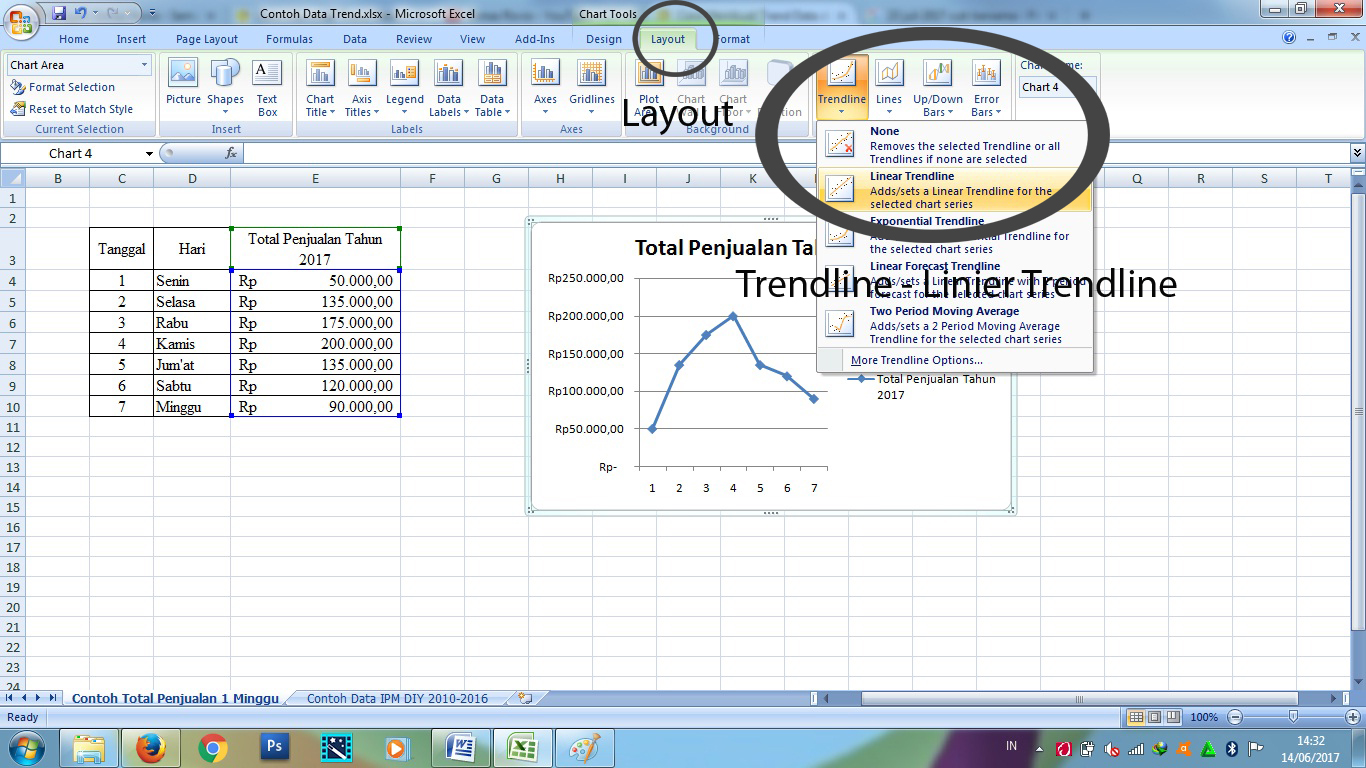Open the View ribbon tab
Viewport: 1366px width, 768px height.
[x=472, y=39]
